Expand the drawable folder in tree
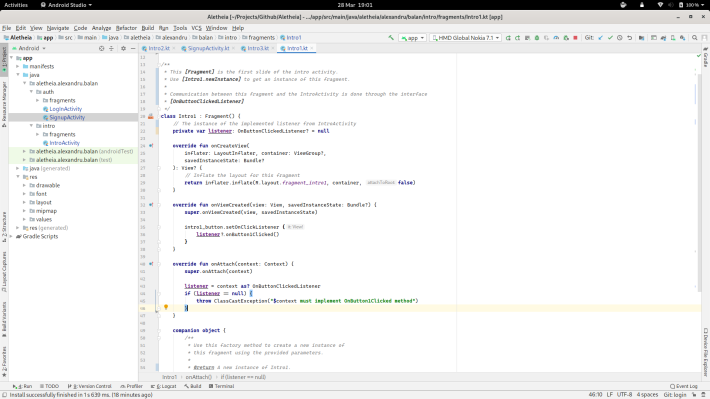This screenshot has height=399, width=710. [24, 186]
